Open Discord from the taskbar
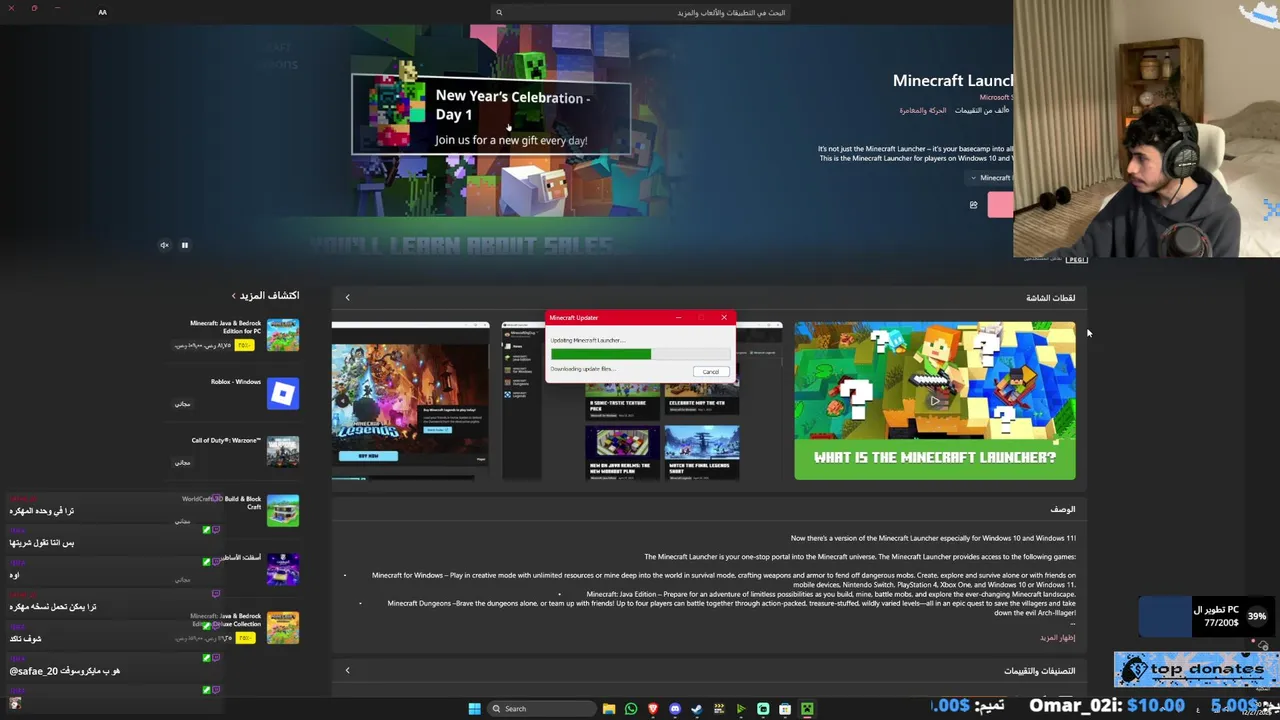 [675, 709]
